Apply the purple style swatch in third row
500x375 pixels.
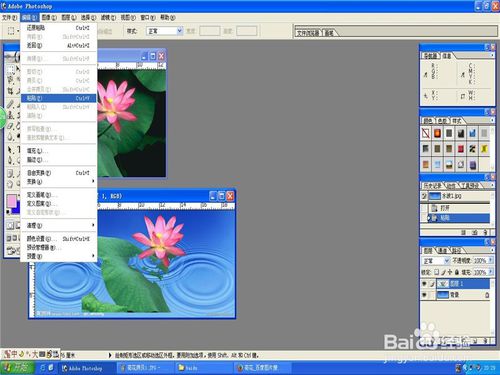tap(472, 164)
